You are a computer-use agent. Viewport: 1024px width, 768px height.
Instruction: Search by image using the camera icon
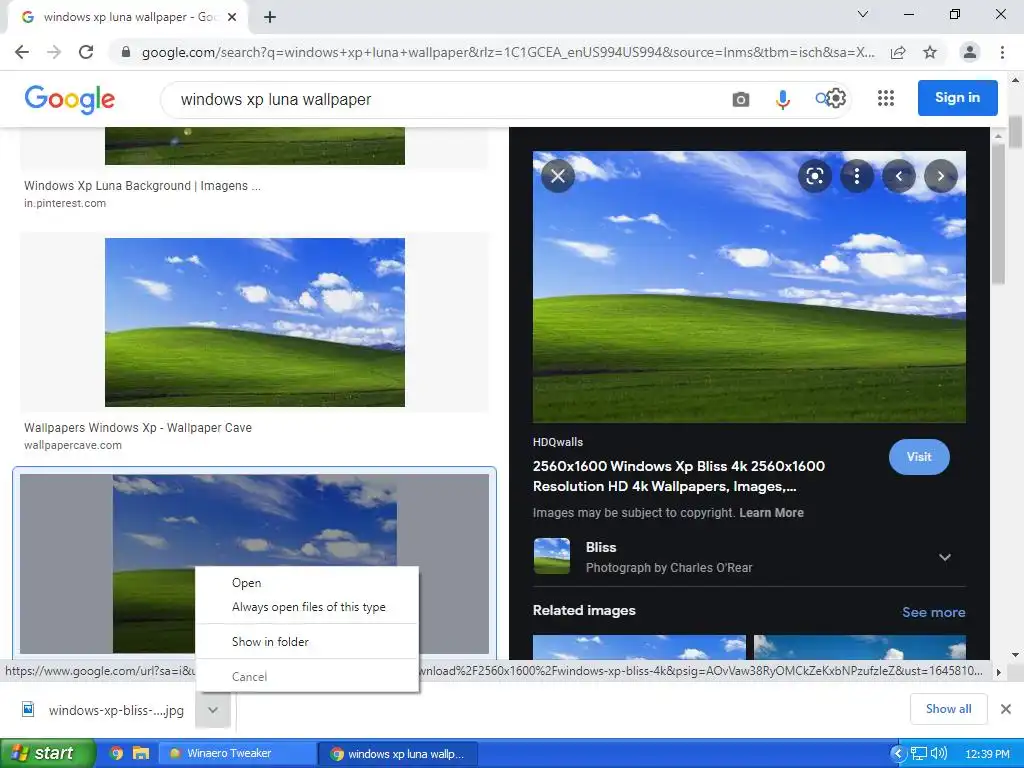pos(741,99)
